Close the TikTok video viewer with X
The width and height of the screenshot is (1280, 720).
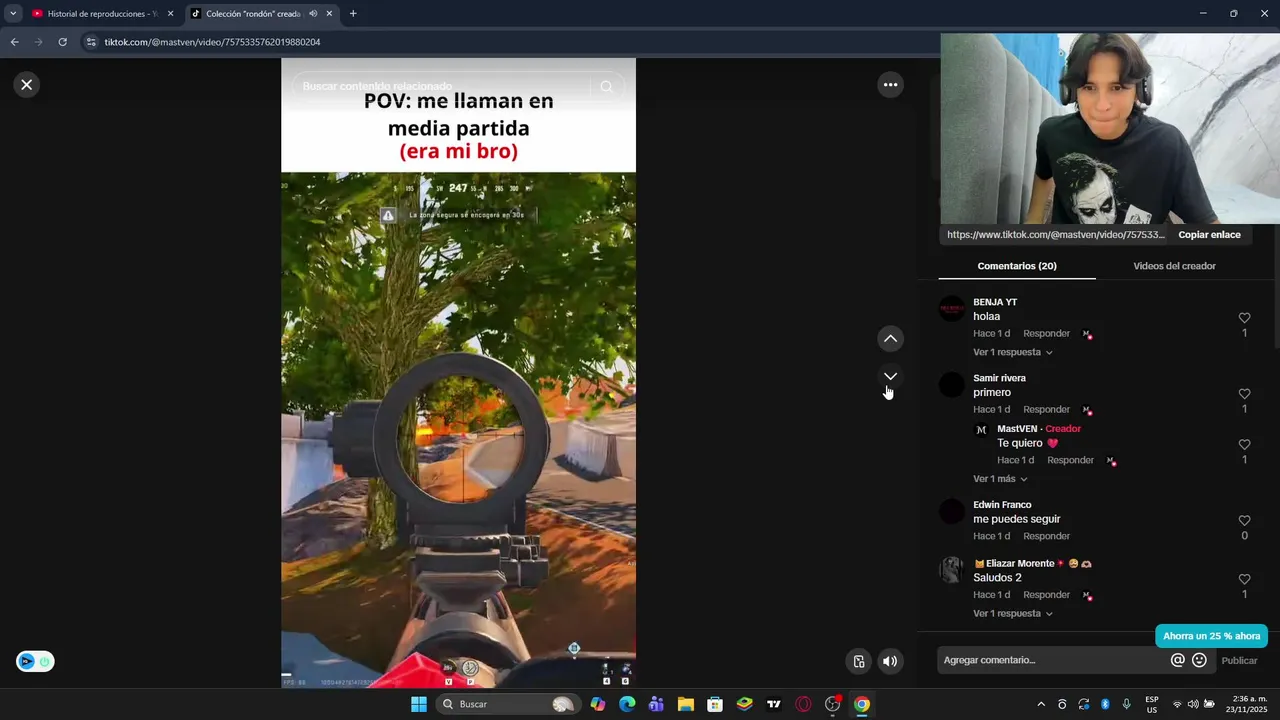tap(27, 85)
